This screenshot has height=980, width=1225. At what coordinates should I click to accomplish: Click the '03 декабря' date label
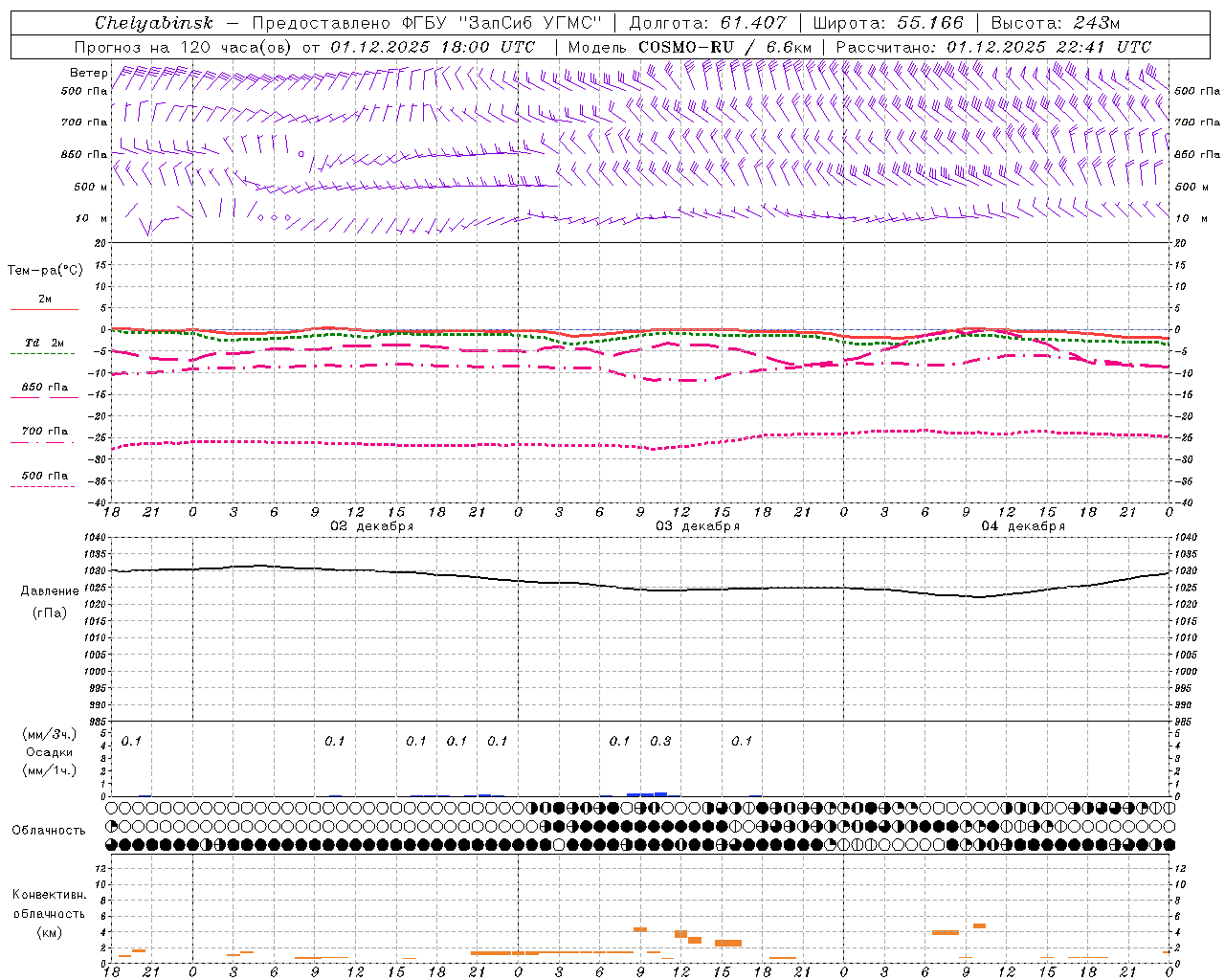click(698, 526)
